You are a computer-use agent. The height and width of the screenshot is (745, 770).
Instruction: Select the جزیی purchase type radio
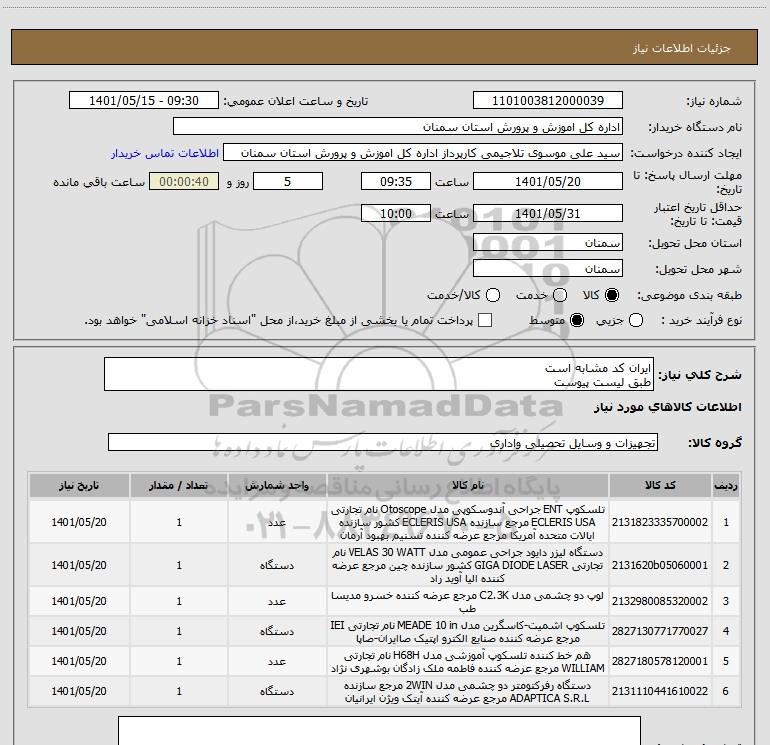pos(635,321)
